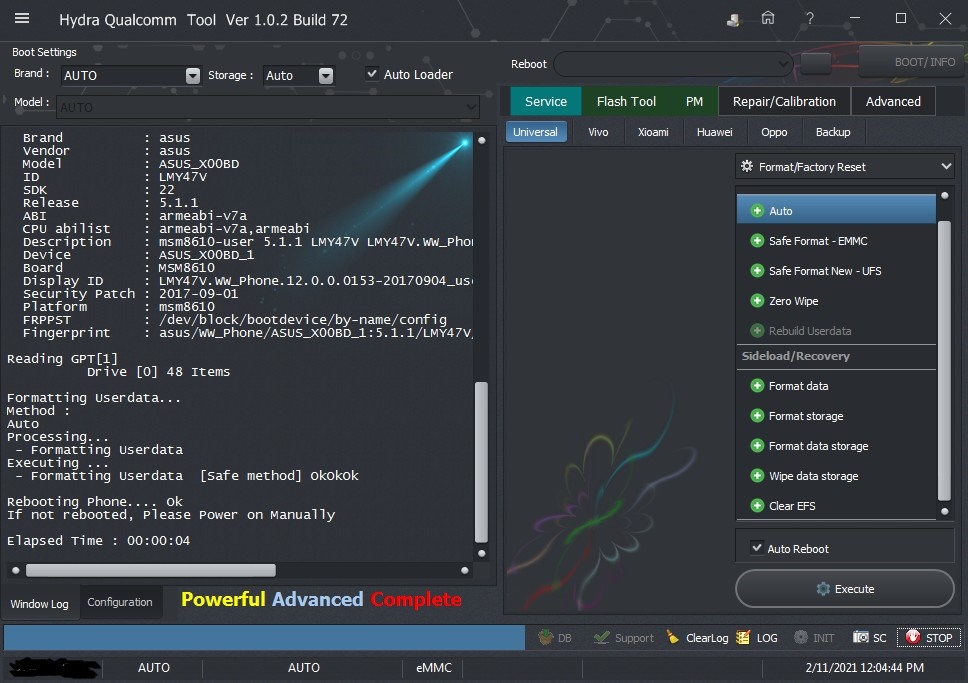Open the help question mark icon

point(809,19)
